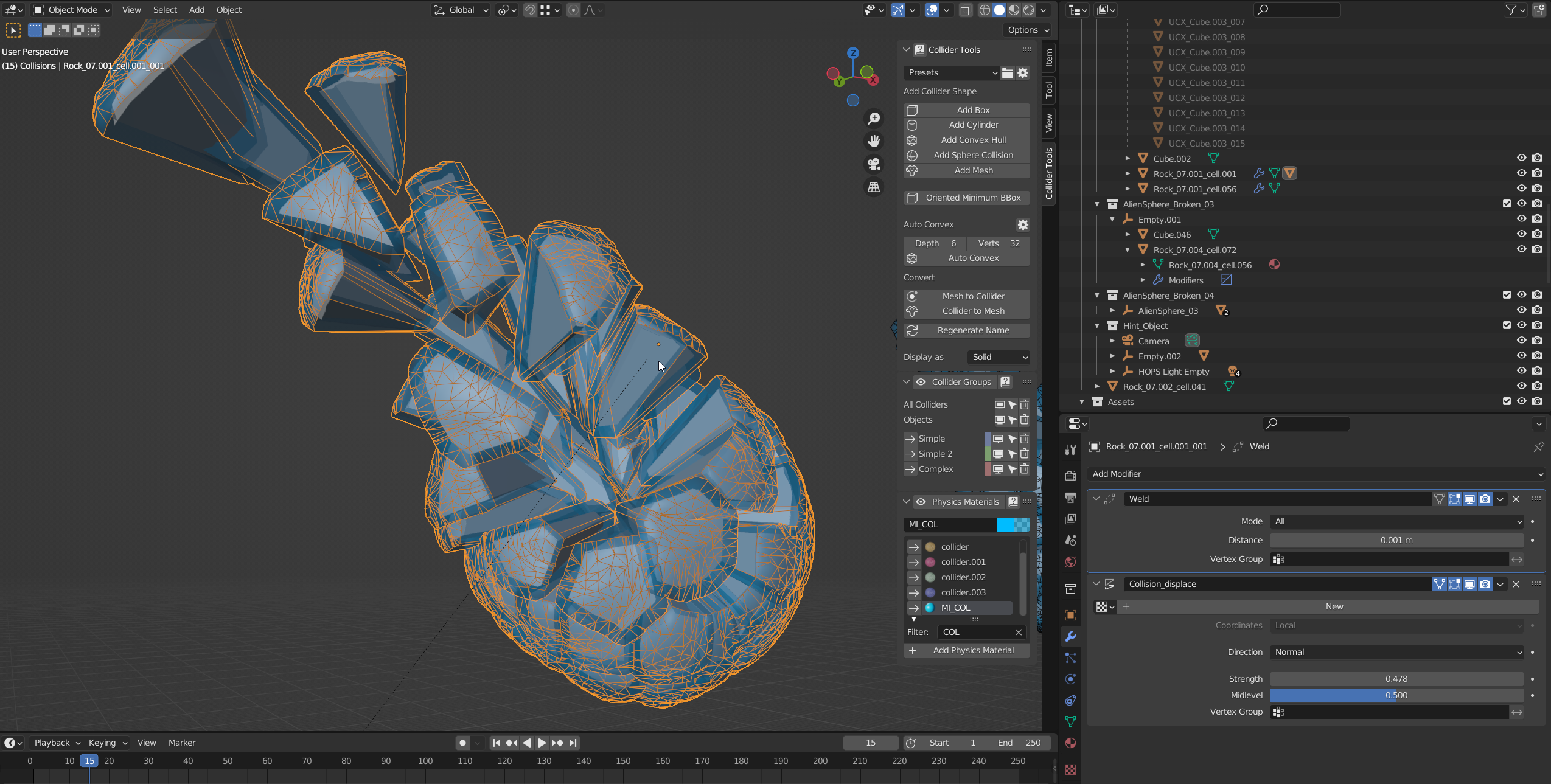
Task: Open the Display as Solid dropdown
Action: tap(998, 357)
